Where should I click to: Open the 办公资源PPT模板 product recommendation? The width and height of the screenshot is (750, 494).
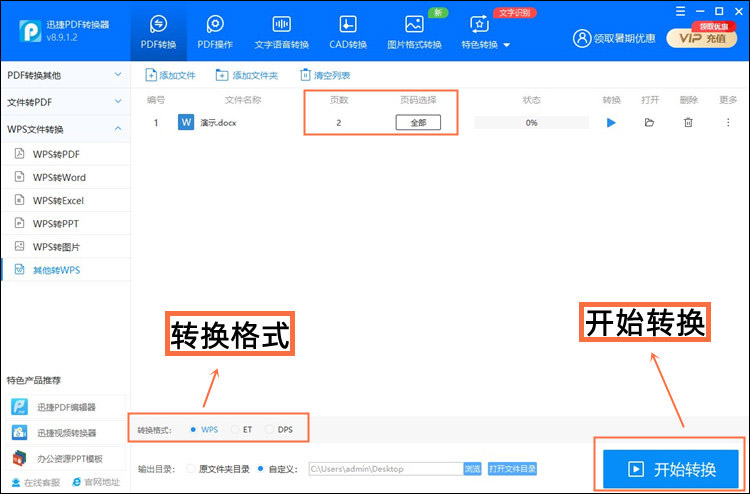[x=66, y=459]
